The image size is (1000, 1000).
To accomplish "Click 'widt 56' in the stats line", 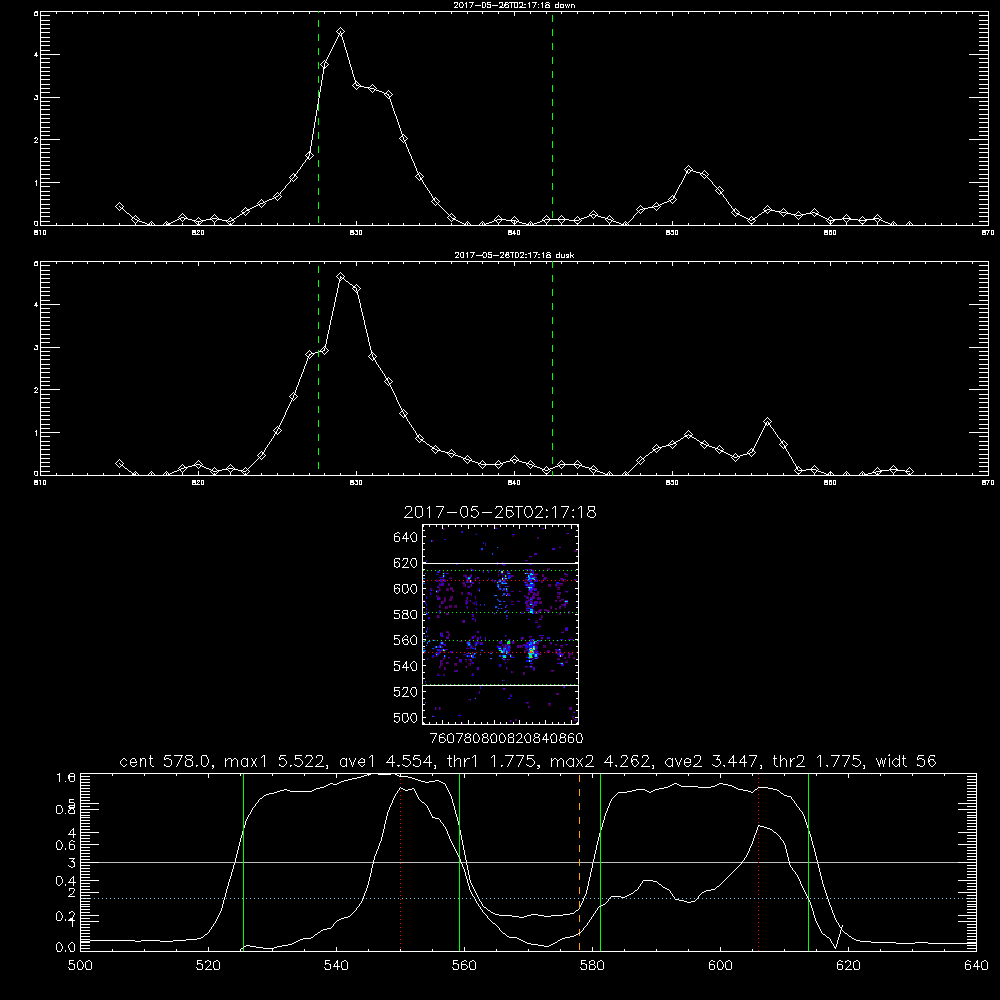I will pyautogui.click(x=906, y=761).
